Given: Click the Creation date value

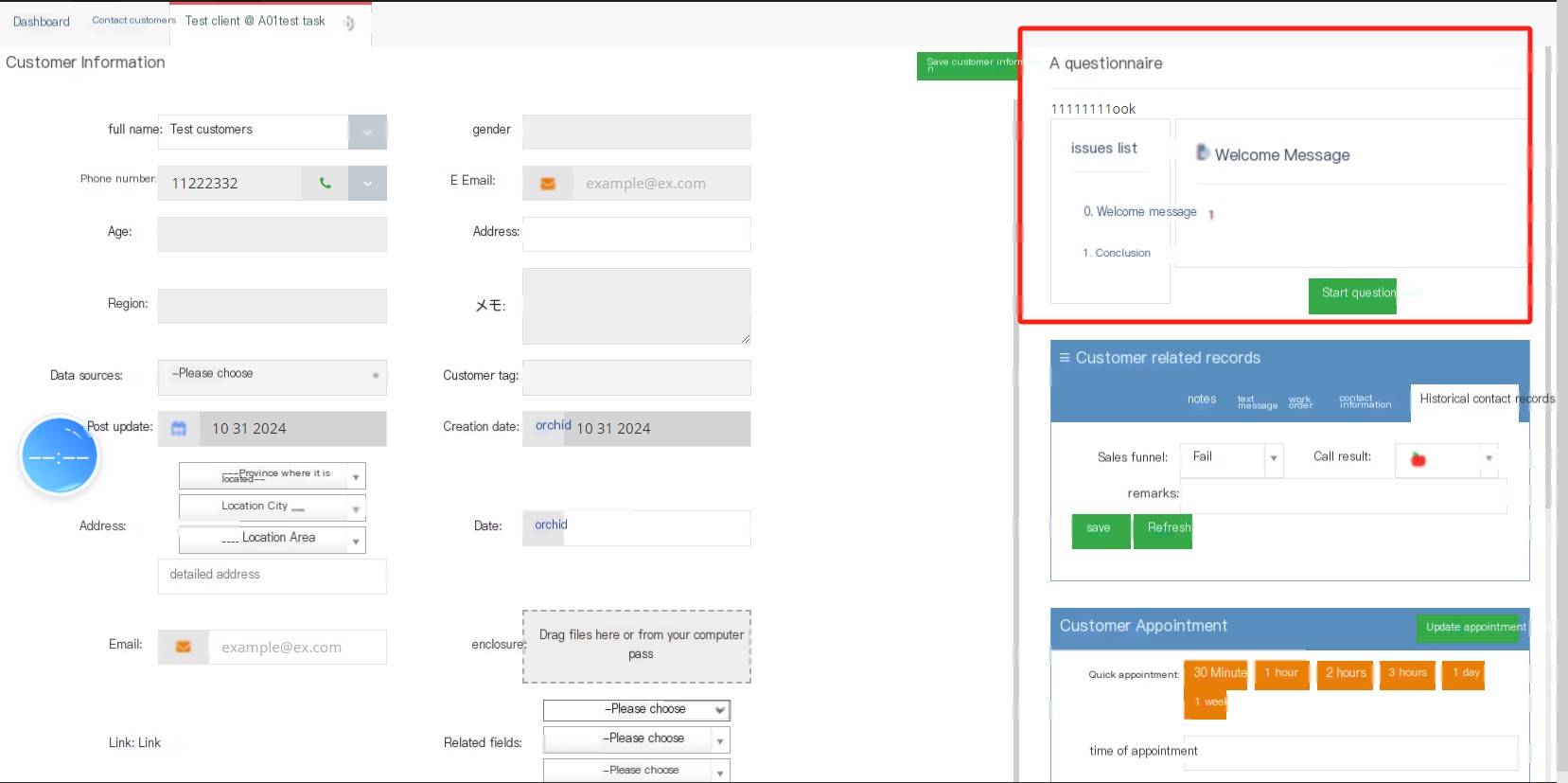Looking at the screenshot, I should [x=613, y=429].
